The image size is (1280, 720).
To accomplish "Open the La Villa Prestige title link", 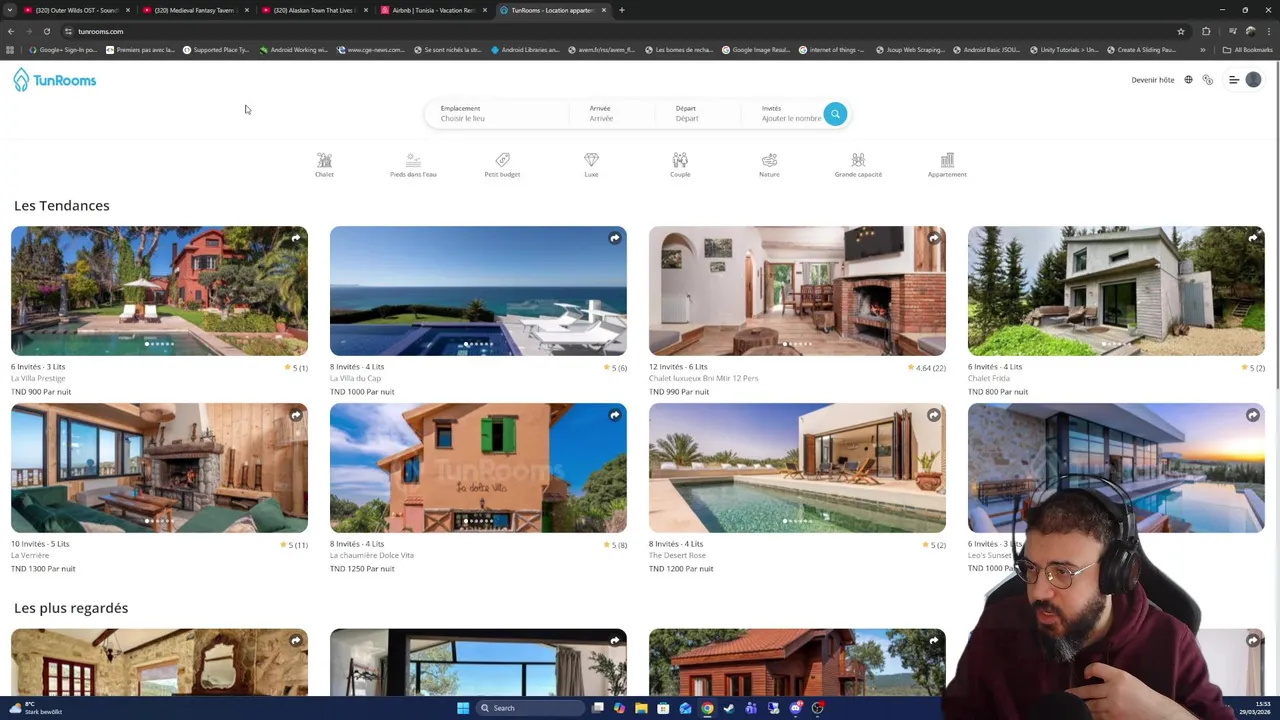I will pos(38,378).
